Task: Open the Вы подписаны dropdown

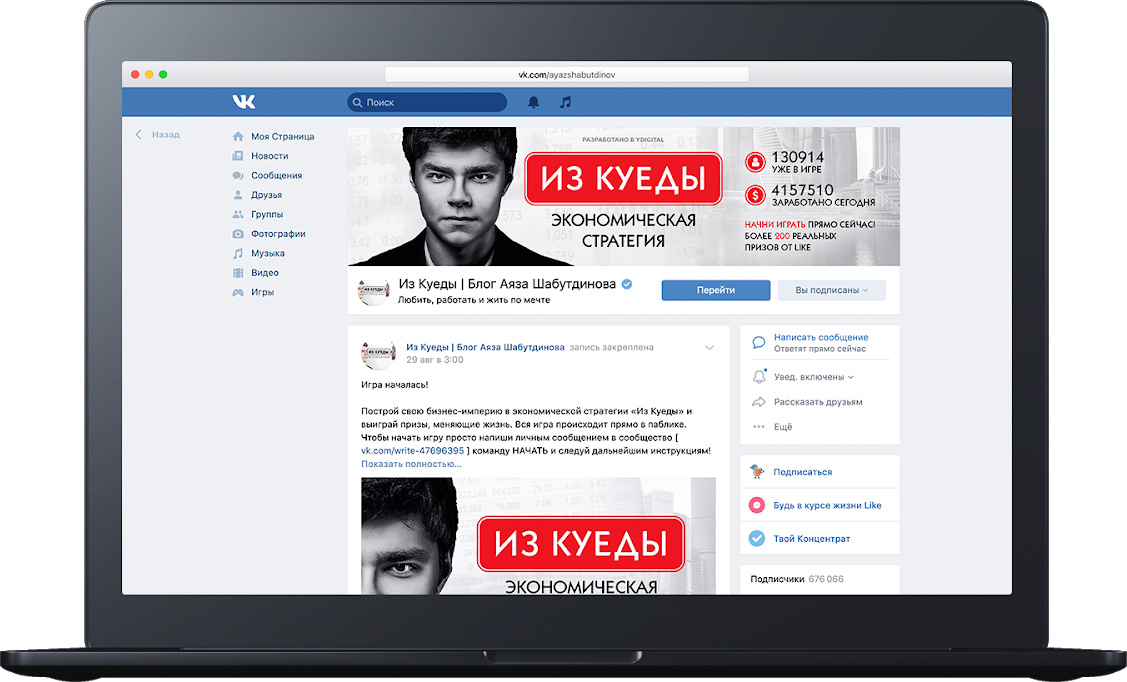Action: (x=832, y=290)
